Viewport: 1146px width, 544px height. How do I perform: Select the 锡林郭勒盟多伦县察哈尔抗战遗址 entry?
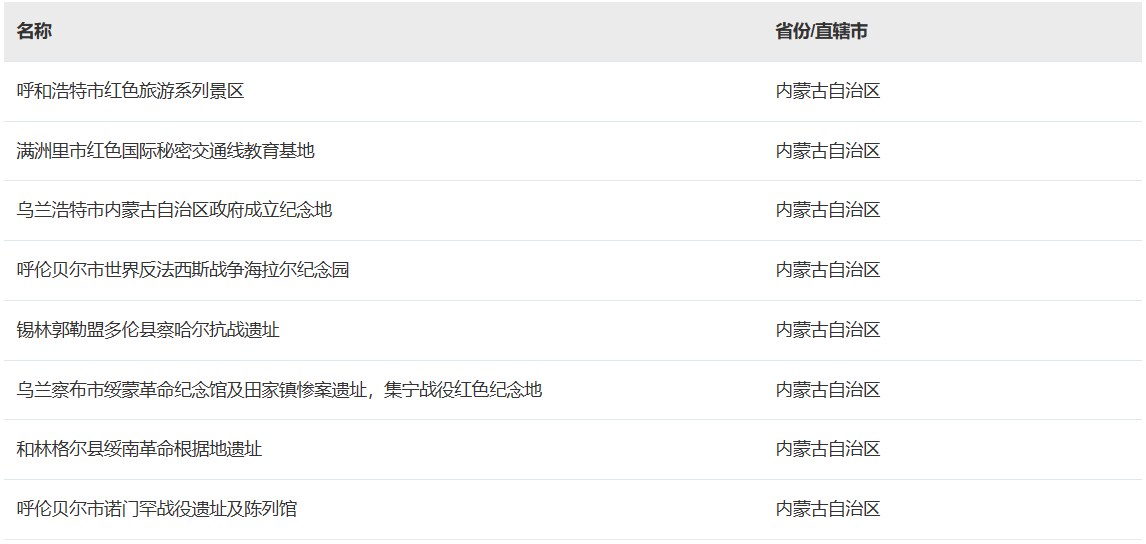148,330
